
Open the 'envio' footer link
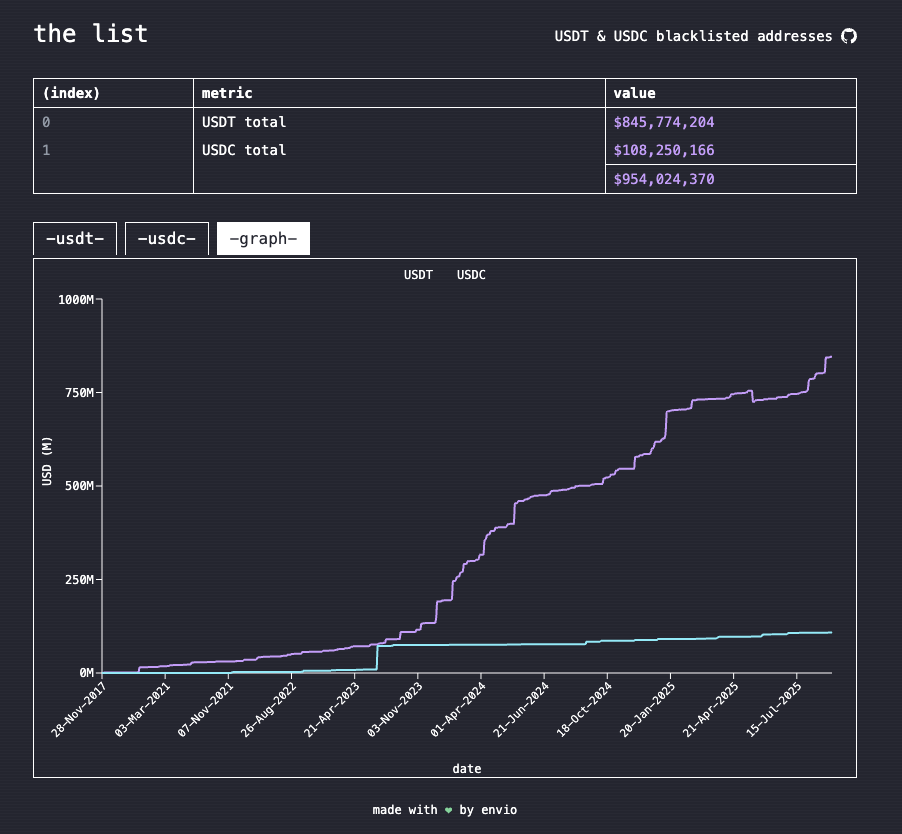pos(499,810)
